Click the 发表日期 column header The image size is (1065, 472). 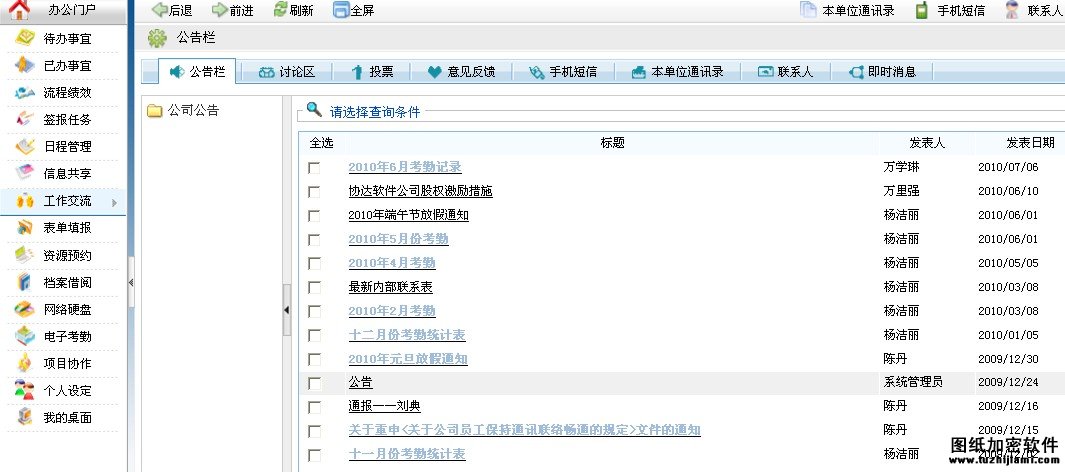click(1030, 143)
